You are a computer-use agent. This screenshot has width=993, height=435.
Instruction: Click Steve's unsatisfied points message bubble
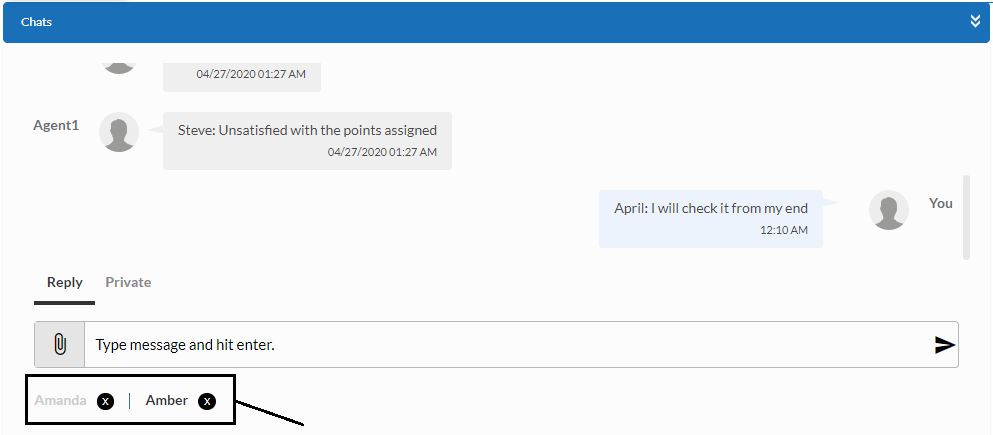click(x=307, y=139)
